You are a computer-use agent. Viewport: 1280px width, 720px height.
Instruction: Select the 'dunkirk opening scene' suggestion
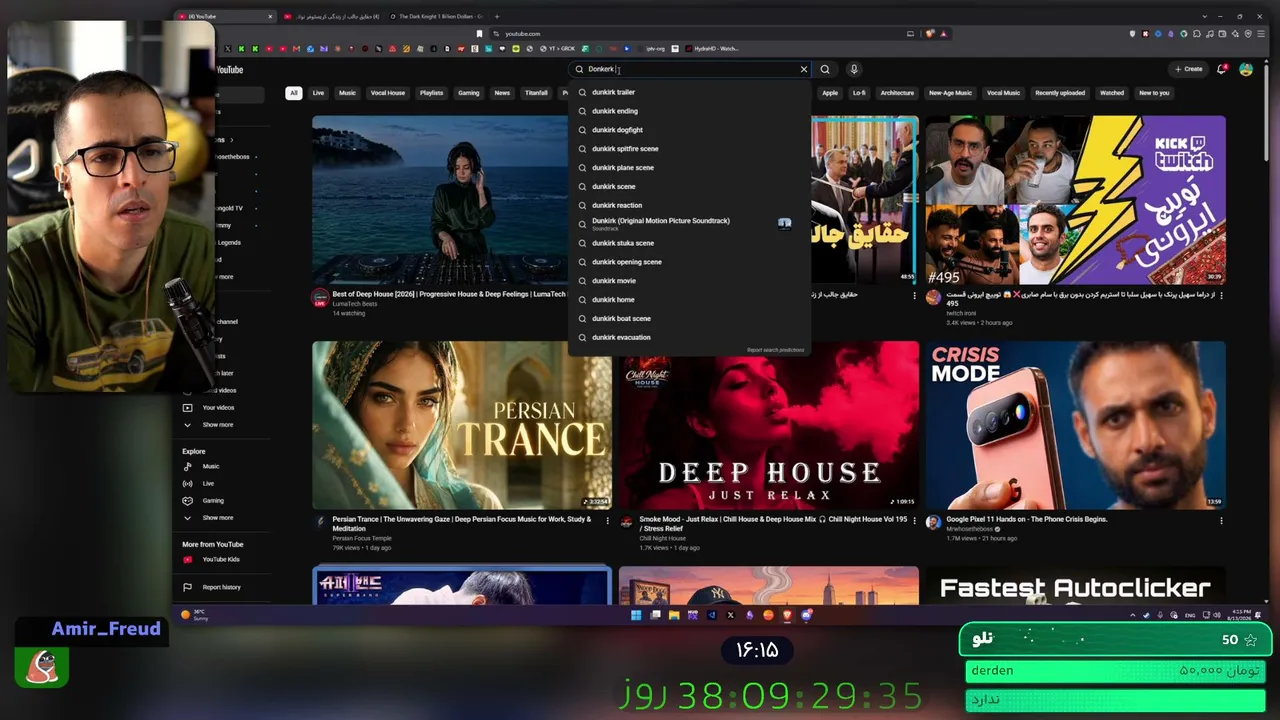point(689,262)
